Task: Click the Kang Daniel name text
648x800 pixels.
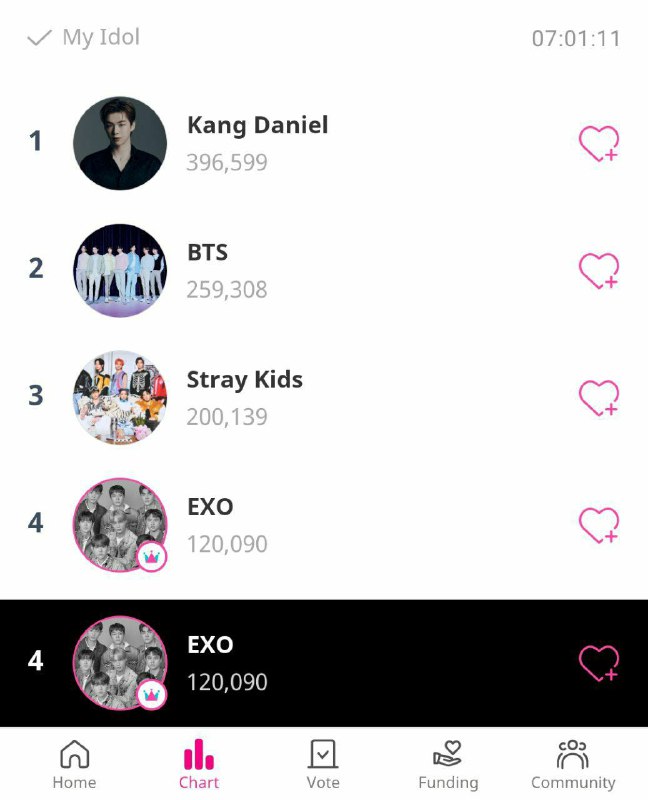Action: (258, 126)
